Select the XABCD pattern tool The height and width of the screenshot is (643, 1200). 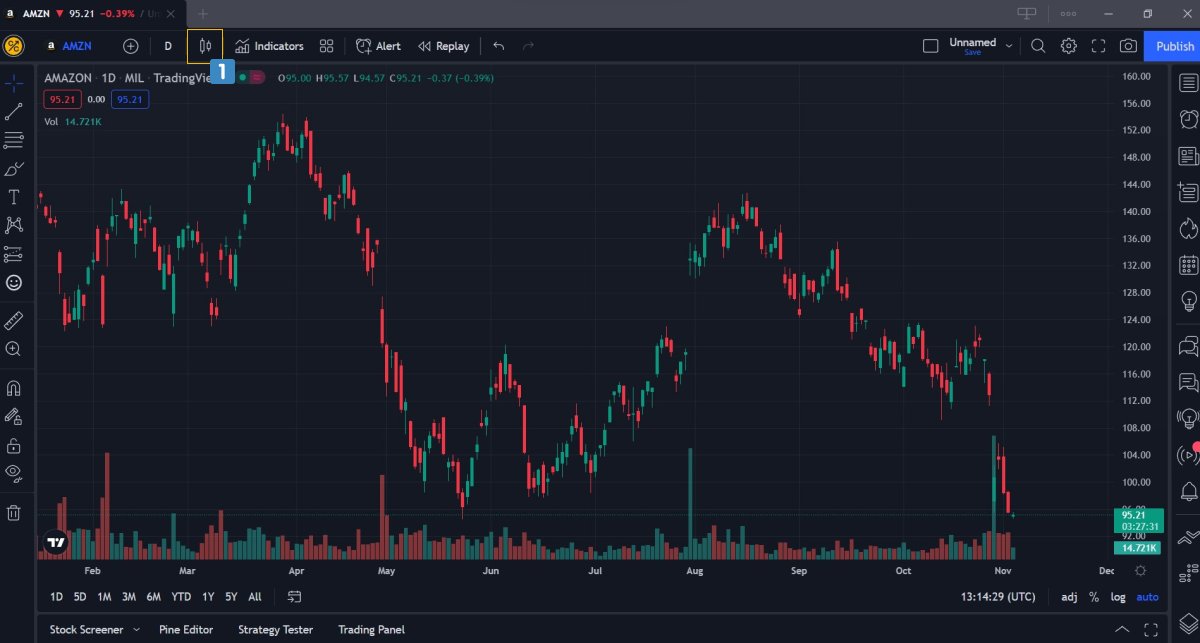point(14,225)
